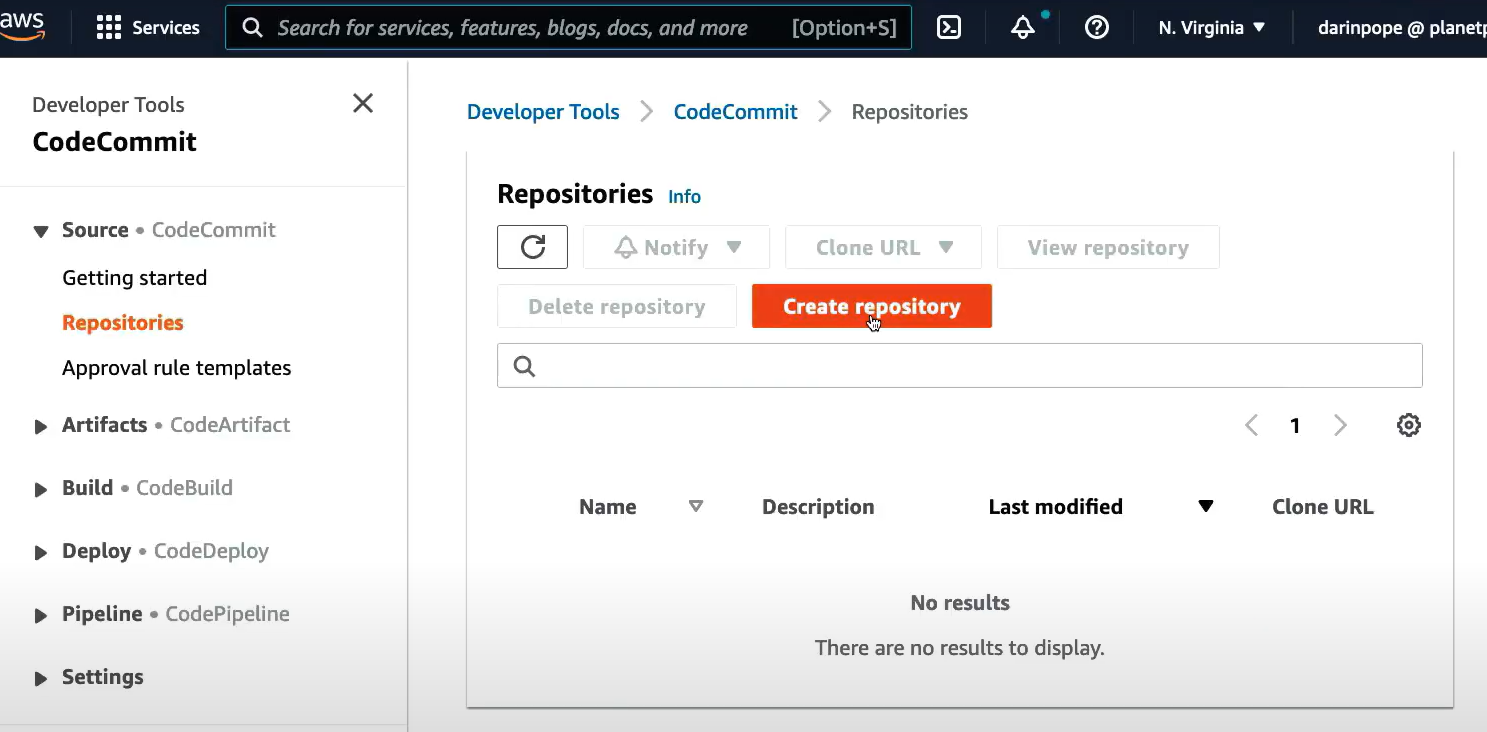Open Getting started in sidebar
This screenshot has width=1487, height=732.
(134, 278)
